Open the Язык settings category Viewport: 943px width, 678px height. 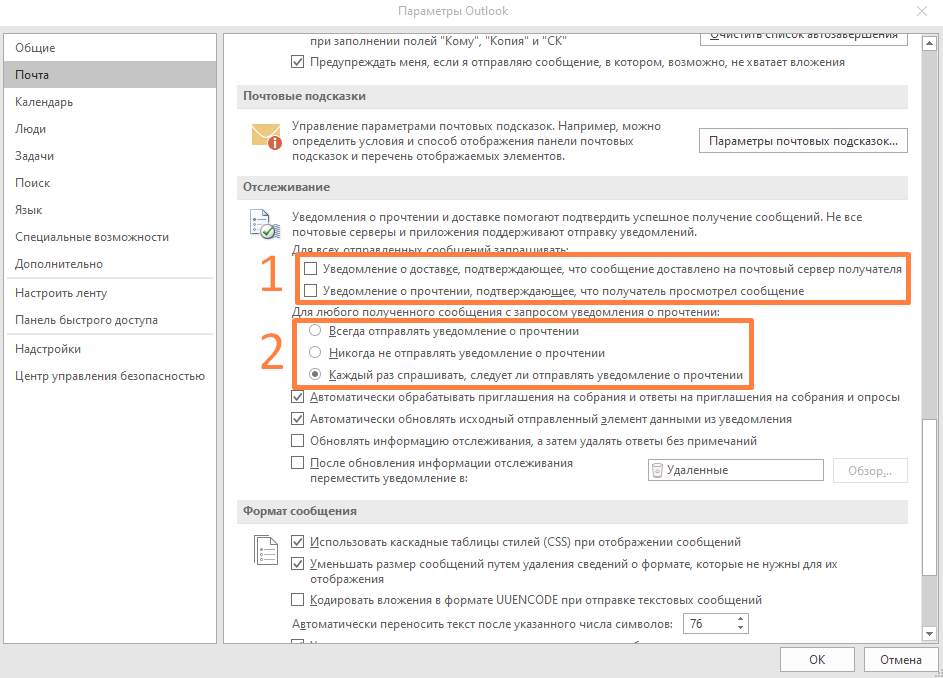pyautogui.click(x=110, y=210)
